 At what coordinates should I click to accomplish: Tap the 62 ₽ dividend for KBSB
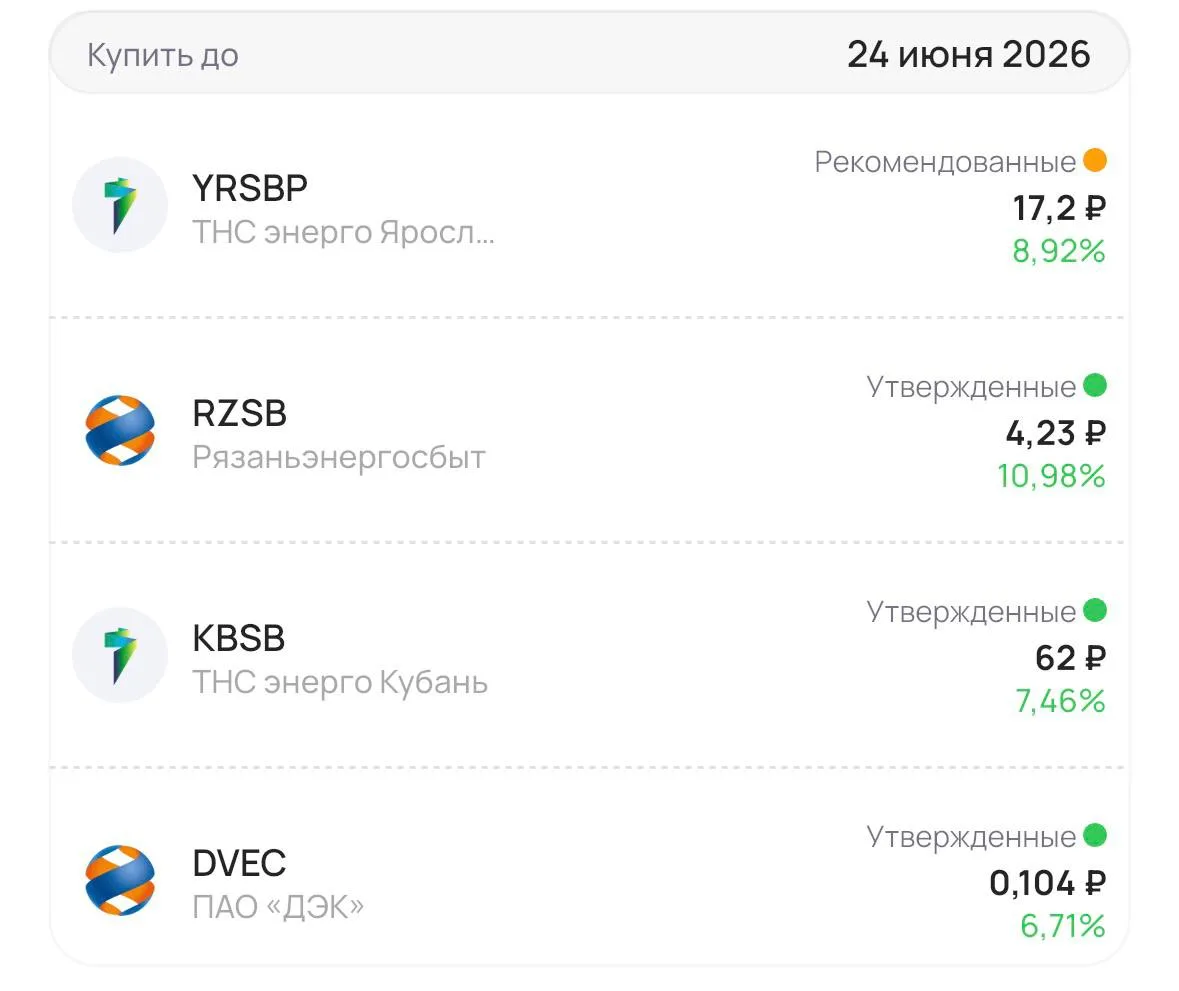(1070, 659)
